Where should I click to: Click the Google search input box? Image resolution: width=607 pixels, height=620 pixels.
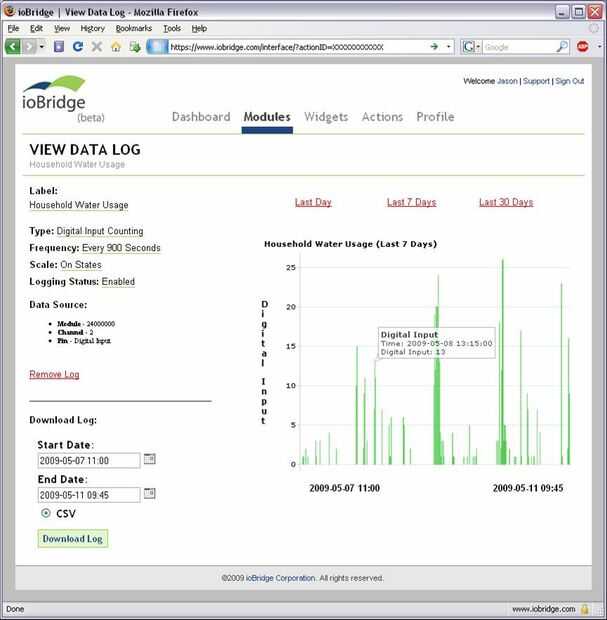click(x=519, y=47)
